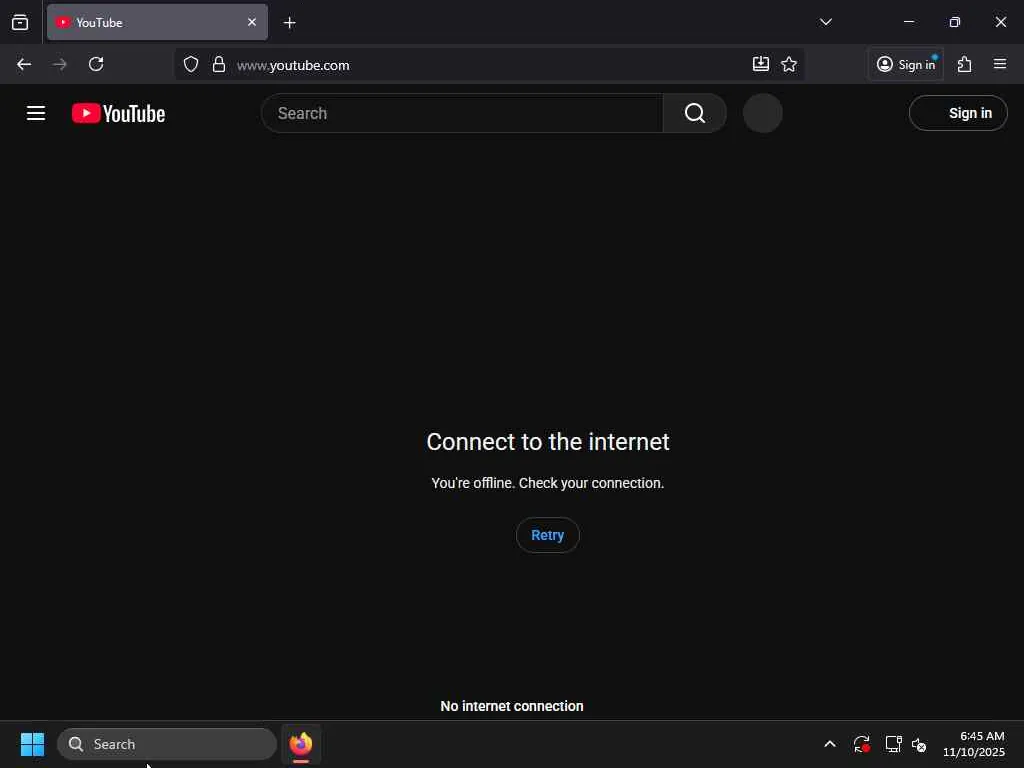The height and width of the screenshot is (768, 1024).
Task: Minimize the Firefox window
Action: click(x=908, y=22)
